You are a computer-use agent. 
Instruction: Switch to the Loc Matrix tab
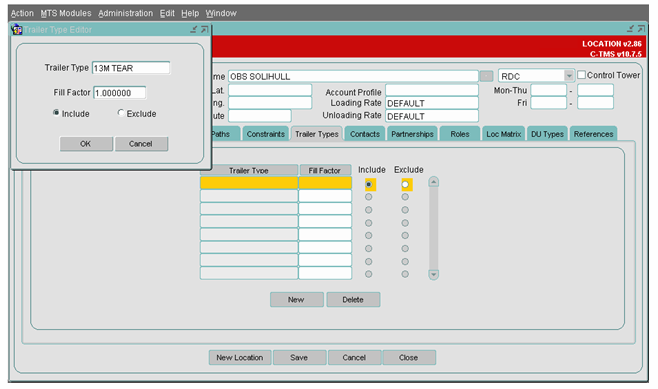(x=504, y=134)
